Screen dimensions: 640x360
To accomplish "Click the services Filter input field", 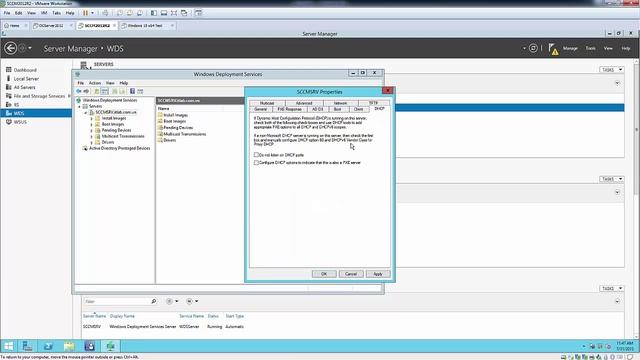I will click(x=116, y=301).
